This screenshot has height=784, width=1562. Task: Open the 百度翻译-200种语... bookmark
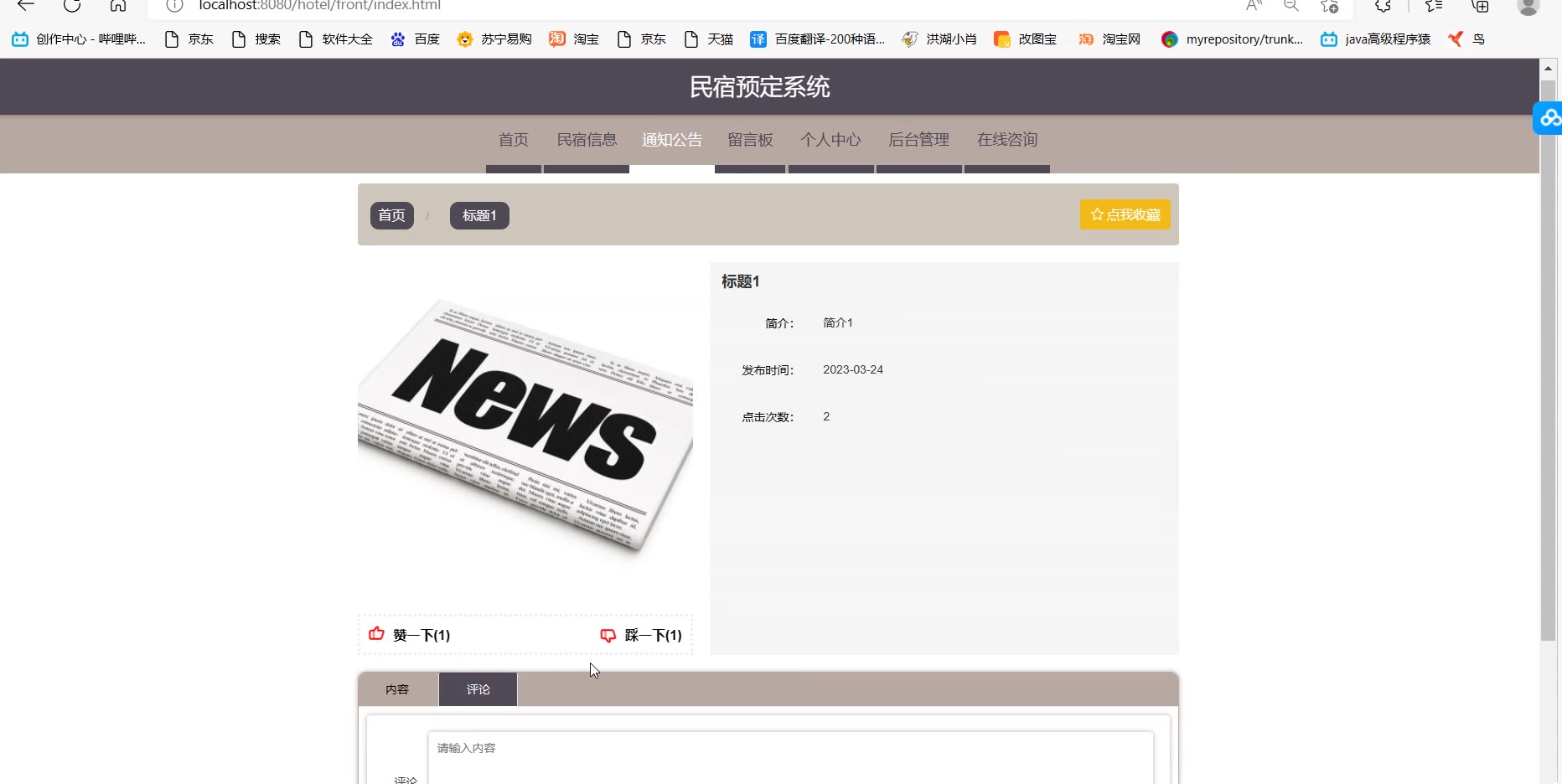click(x=818, y=39)
